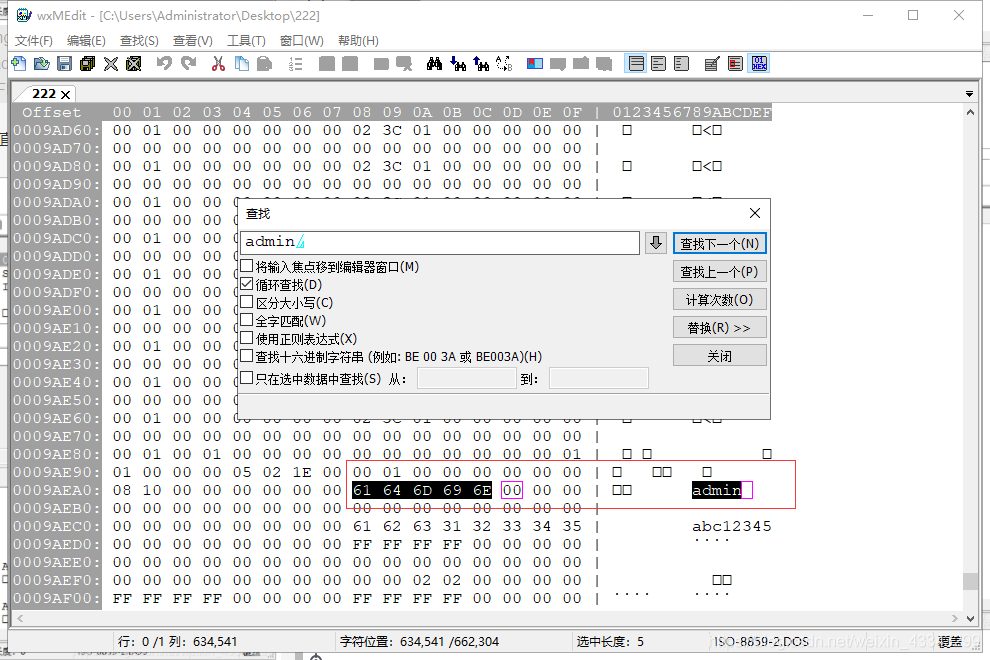Switch to Hex Mode icon
The height and width of the screenshot is (660, 990).
(759, 64)
